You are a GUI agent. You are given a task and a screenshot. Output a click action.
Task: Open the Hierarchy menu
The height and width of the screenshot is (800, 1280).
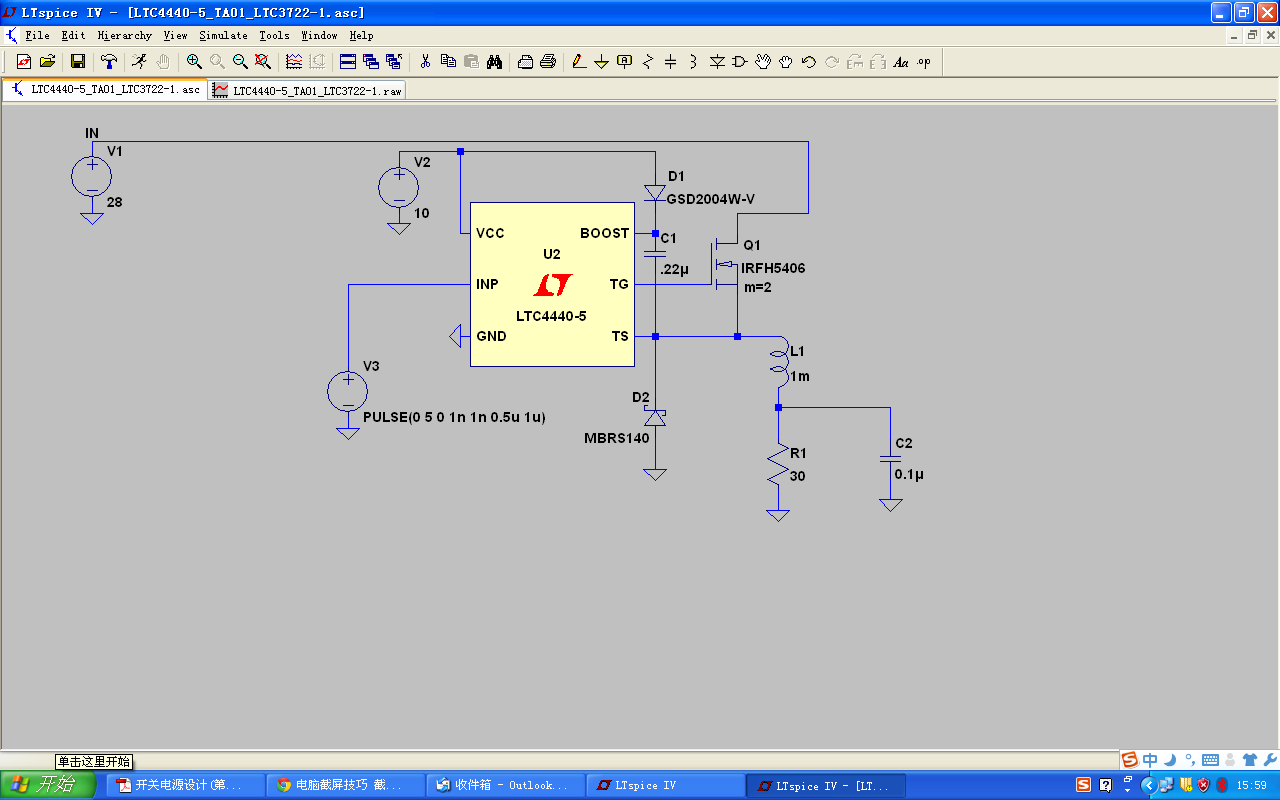click(125, 35)
